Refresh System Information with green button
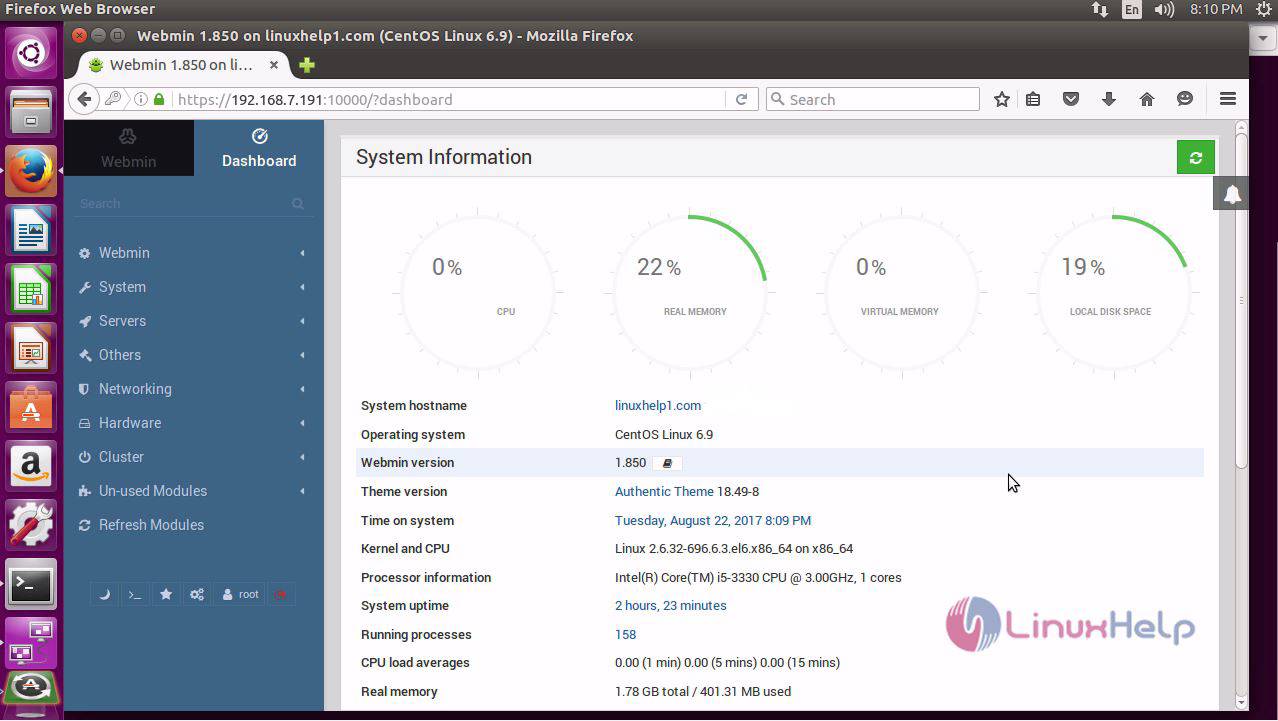 [x=1195, y=157]
